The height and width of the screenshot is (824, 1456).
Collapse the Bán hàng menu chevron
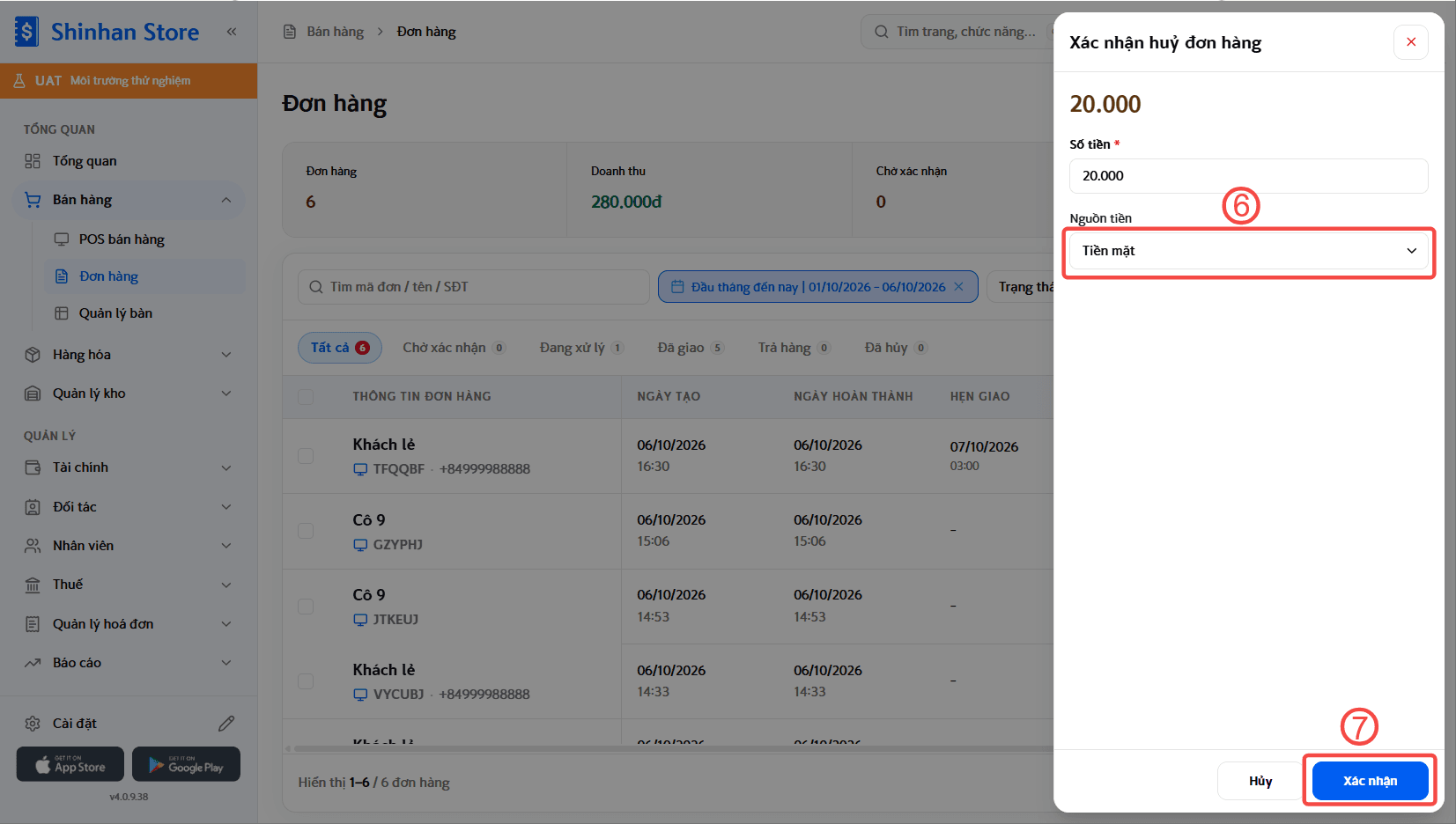(226, 200)
